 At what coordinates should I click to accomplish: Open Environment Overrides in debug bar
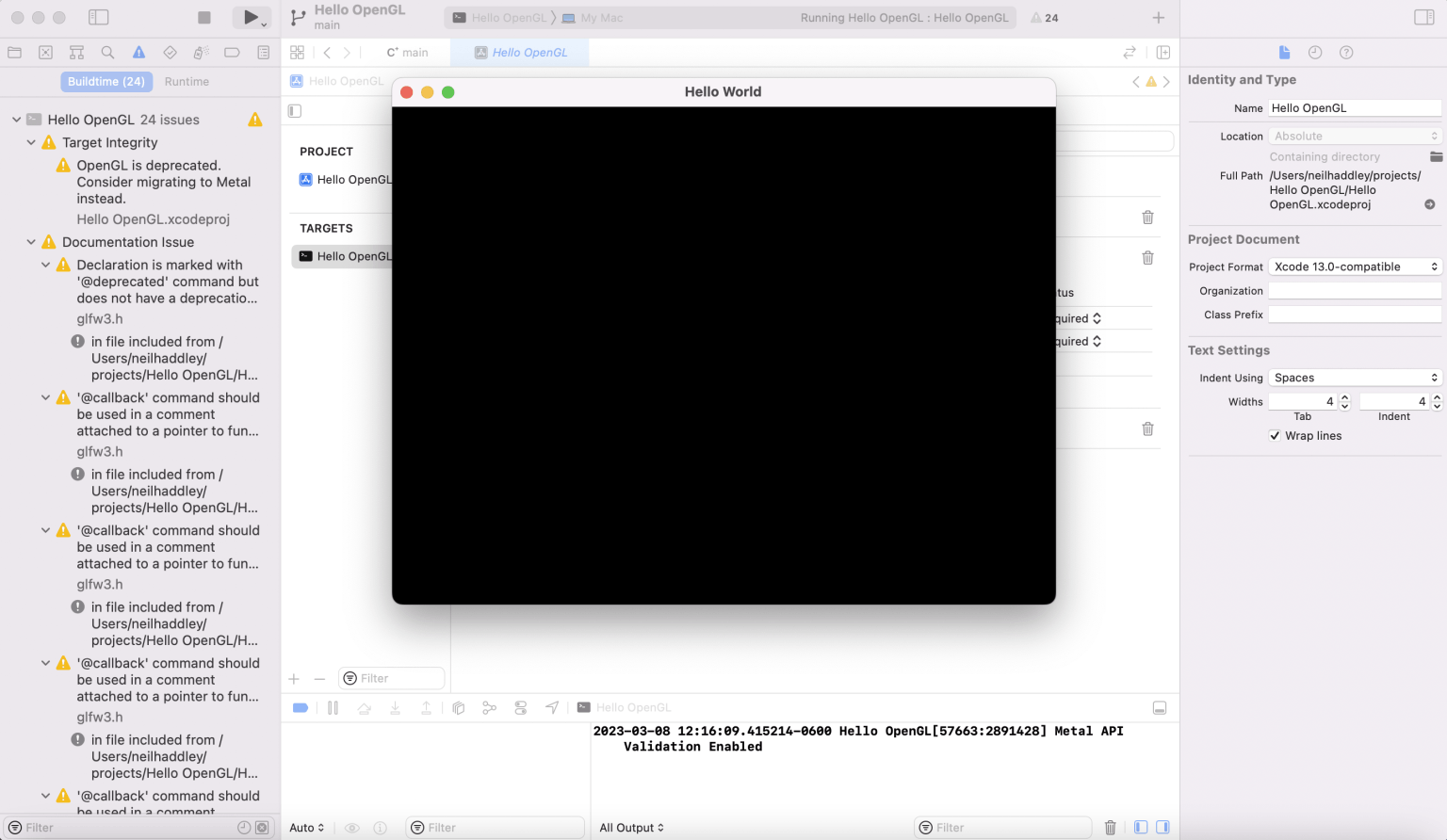(x=521, y=708)
